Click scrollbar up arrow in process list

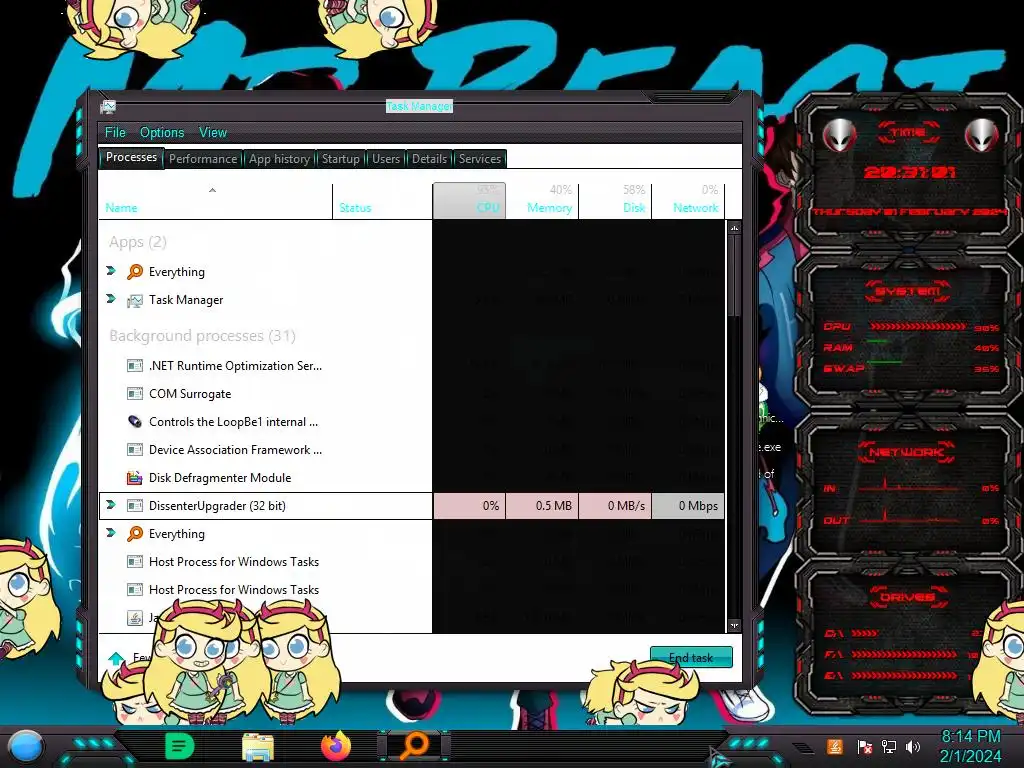coord(734,228)
